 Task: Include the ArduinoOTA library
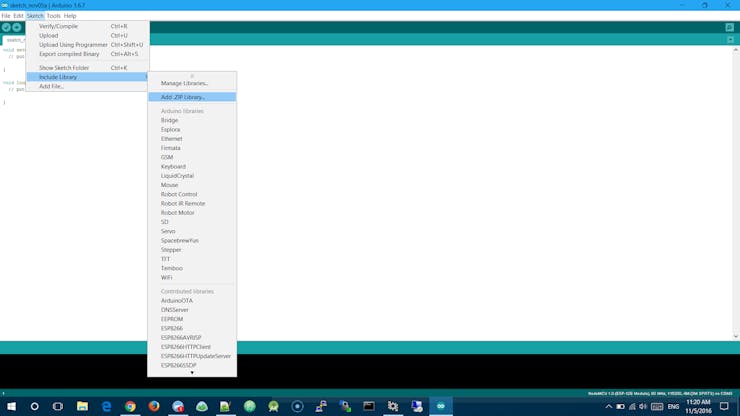coord(192,301)
